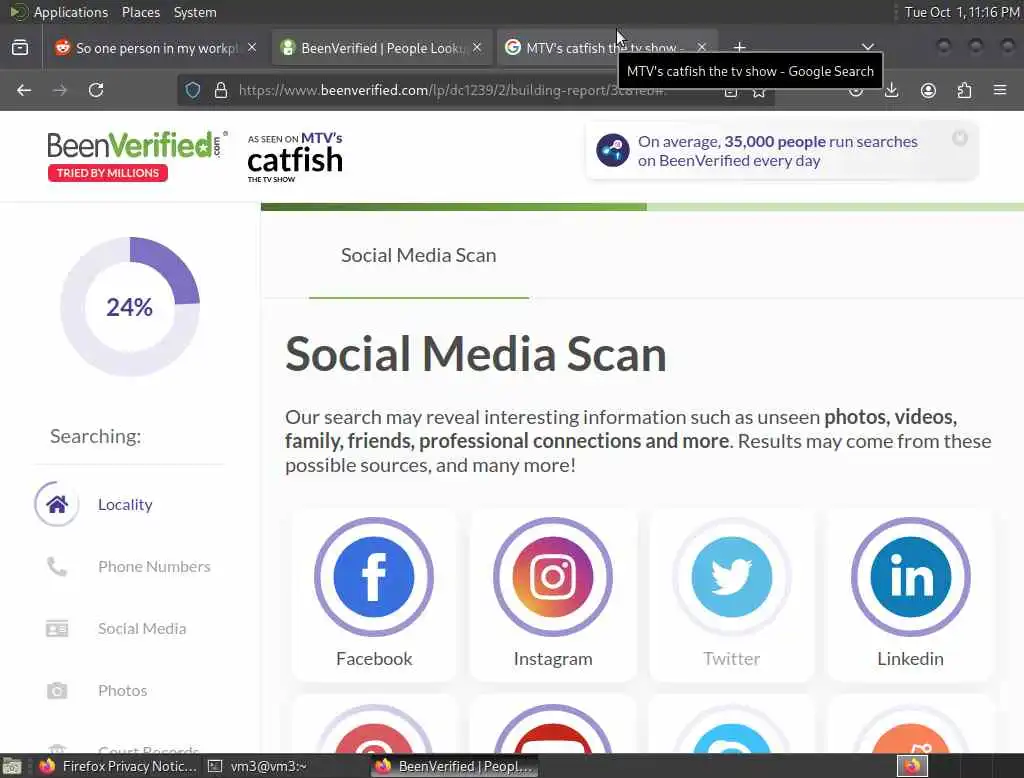Screen dimensions: 1024x778
Task: Open a new tab with plus button
Action: [739, 47]
